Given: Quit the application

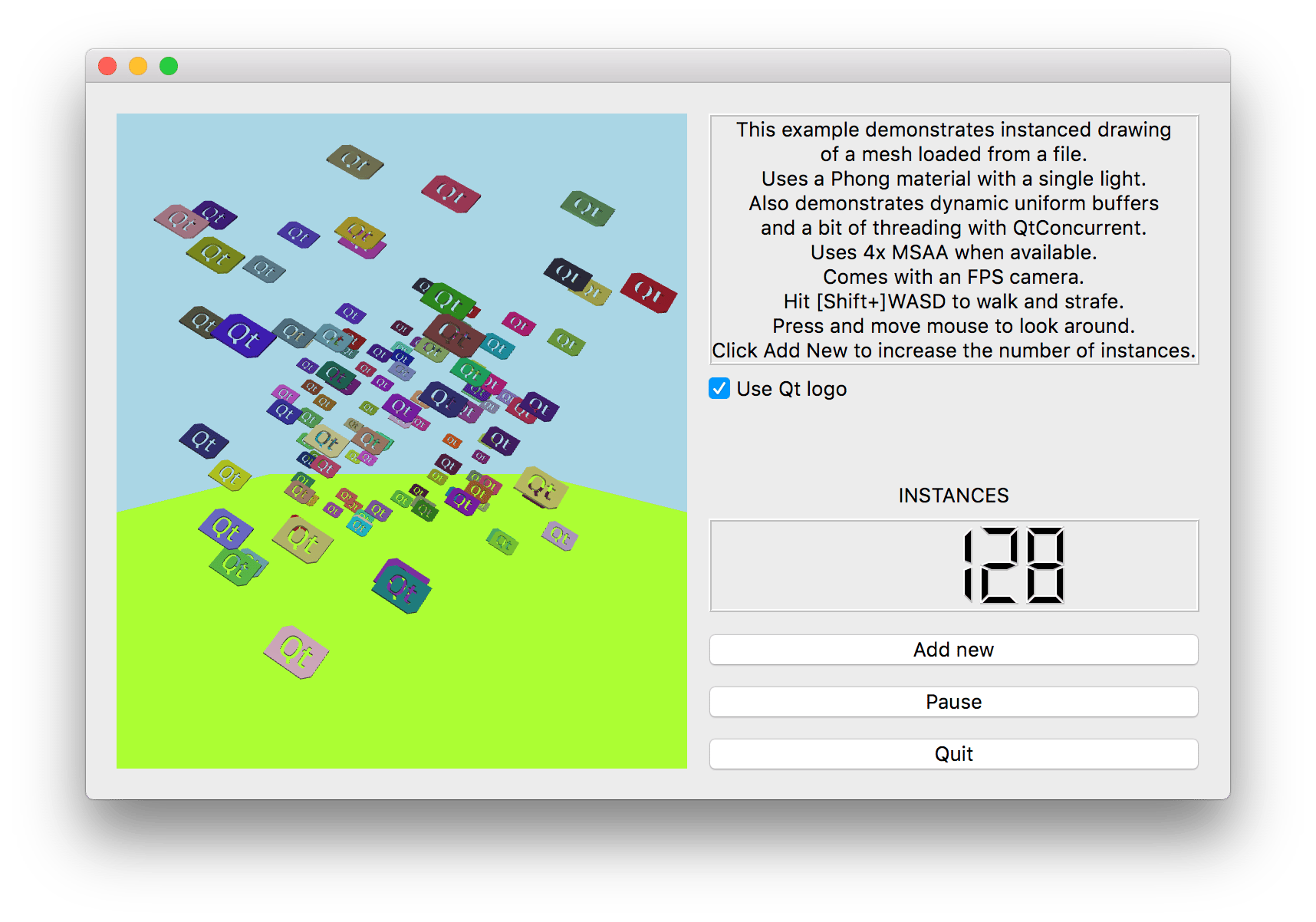Looking at the screenshot, I should pyautogui.click(x=953, y=754).
